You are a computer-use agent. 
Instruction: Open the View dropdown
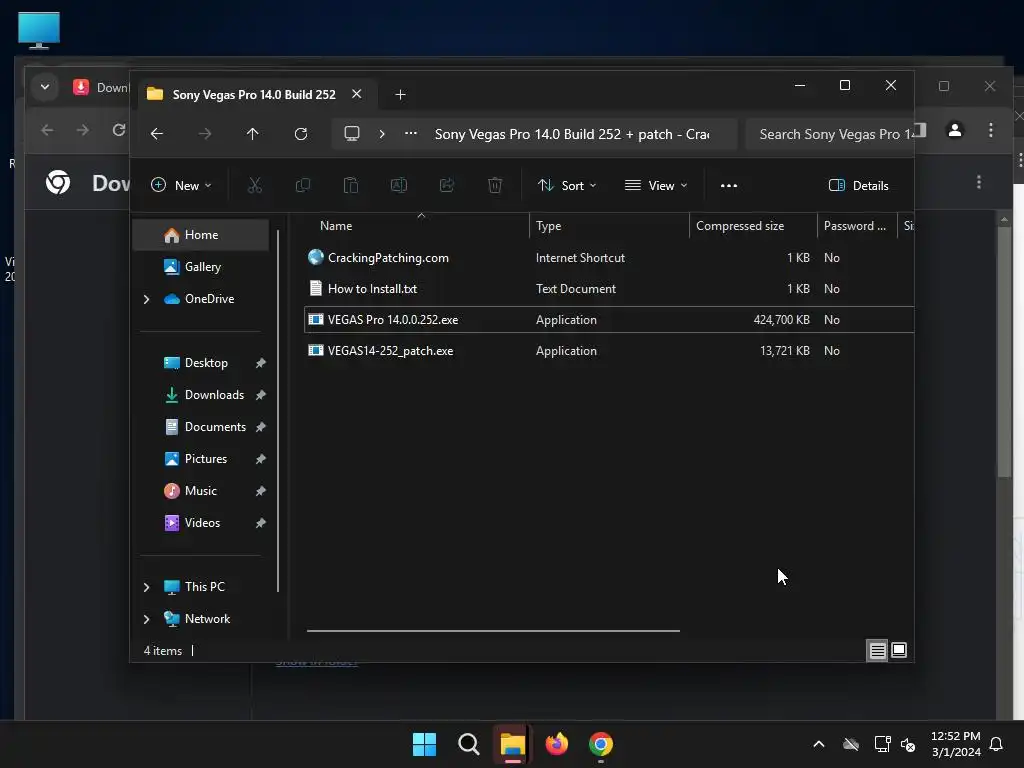pos(656,185)
